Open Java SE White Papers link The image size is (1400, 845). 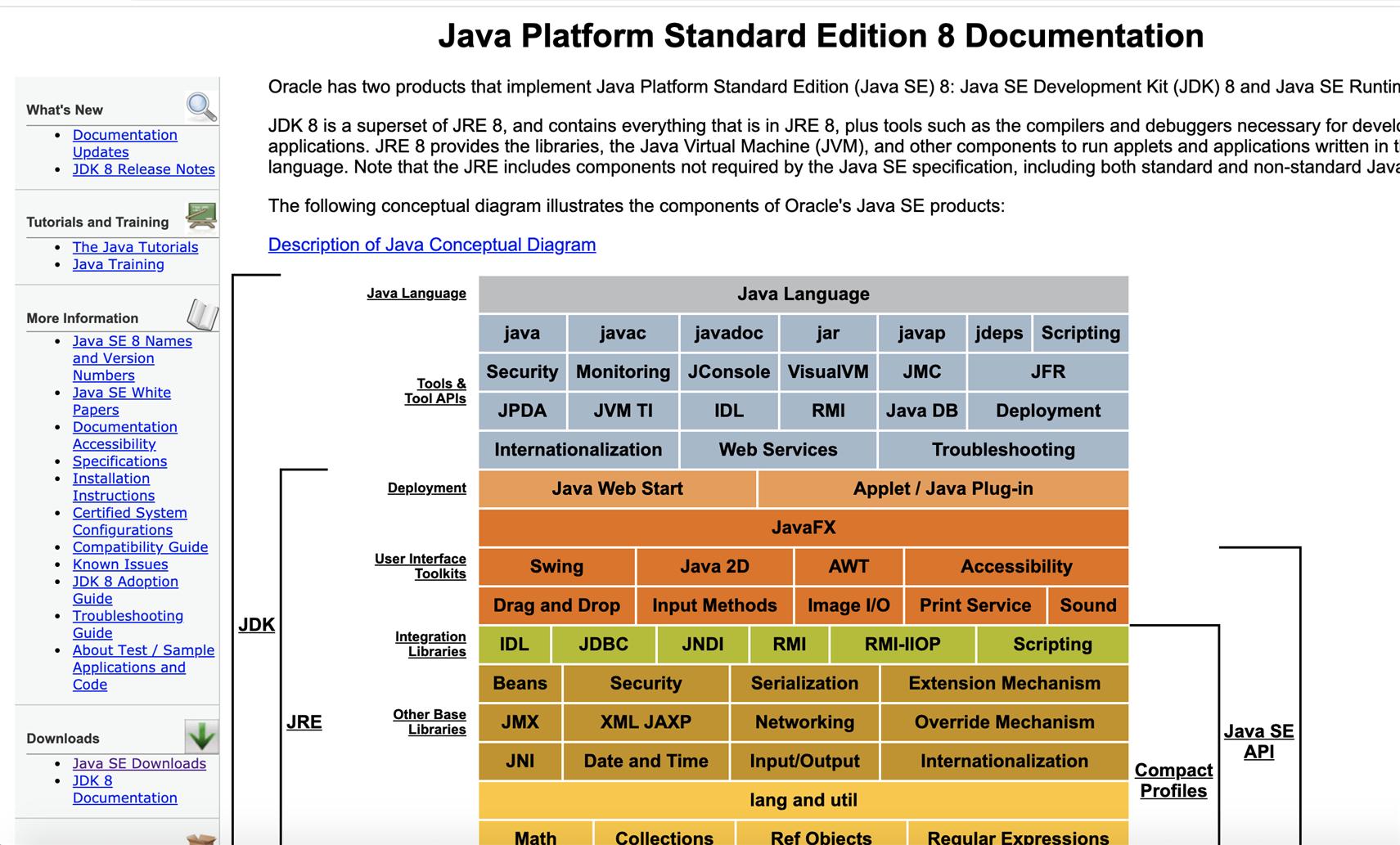tap(121, 401)
